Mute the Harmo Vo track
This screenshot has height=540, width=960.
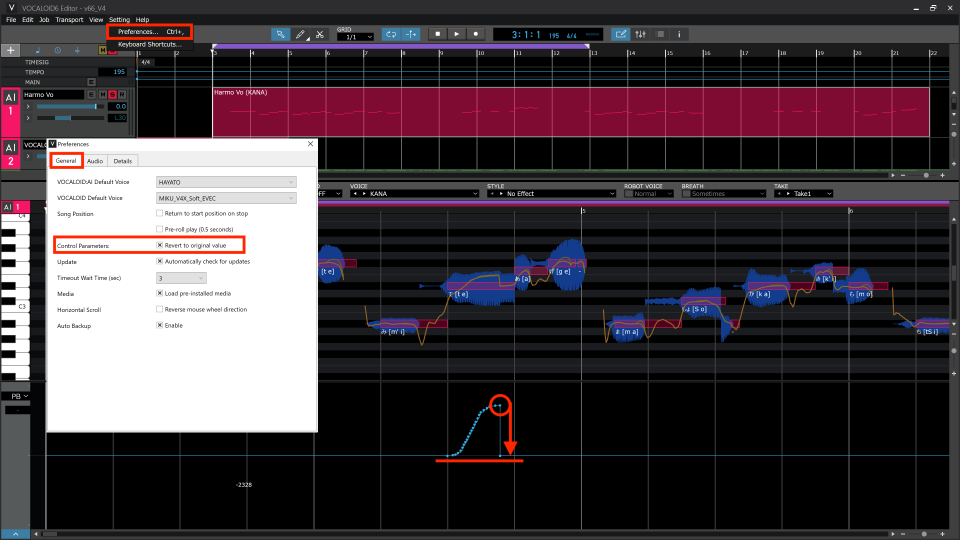(102, 94)
